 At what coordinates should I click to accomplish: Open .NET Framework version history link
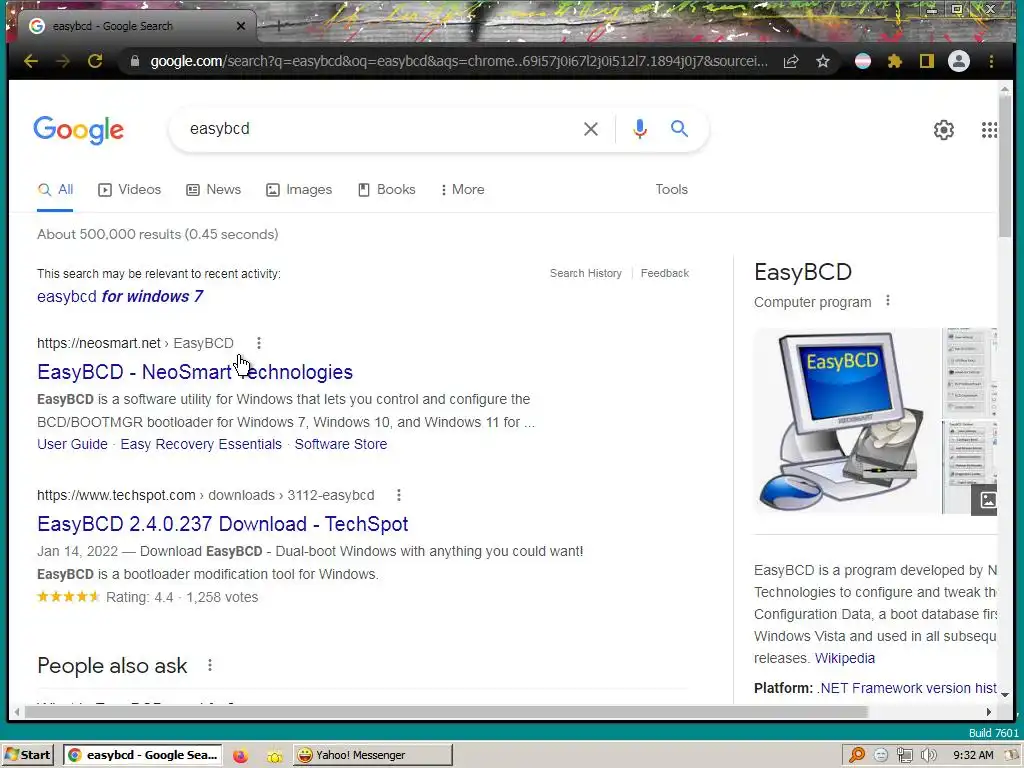[x=906, y=688]
